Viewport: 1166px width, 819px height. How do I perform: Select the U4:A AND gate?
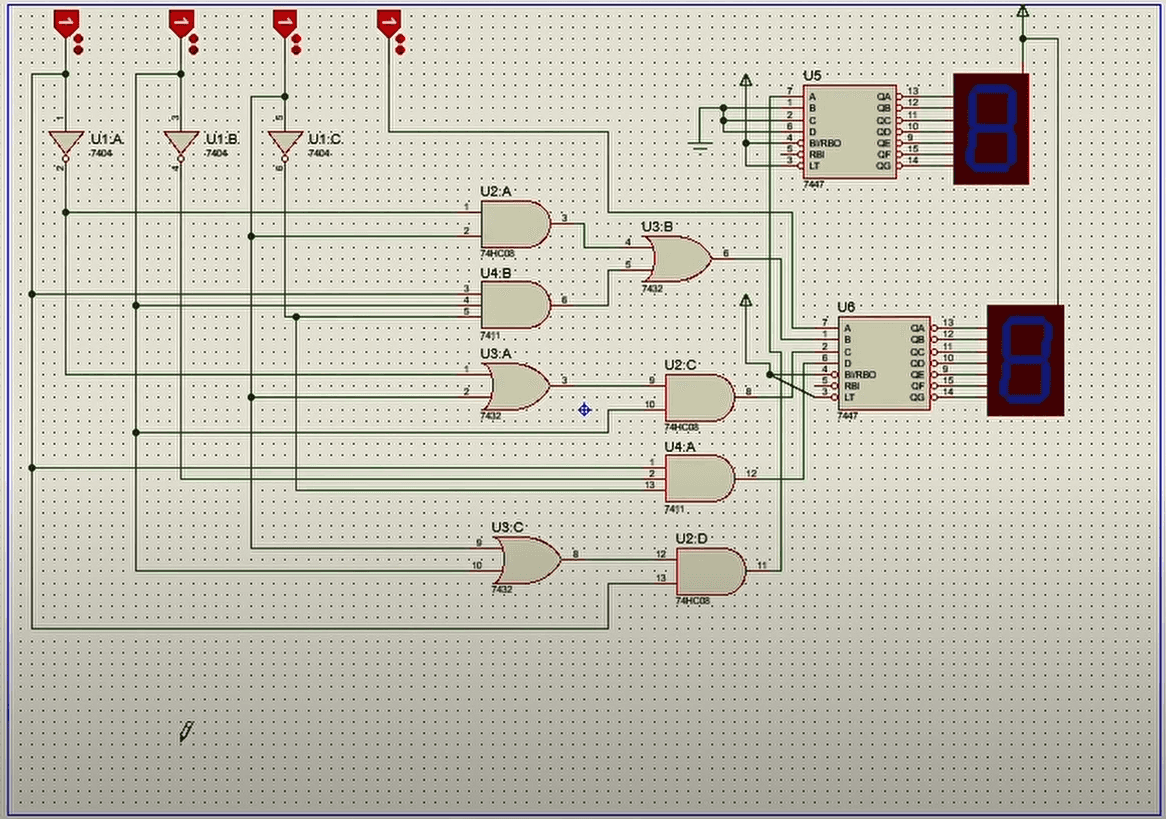coord(700,478)
